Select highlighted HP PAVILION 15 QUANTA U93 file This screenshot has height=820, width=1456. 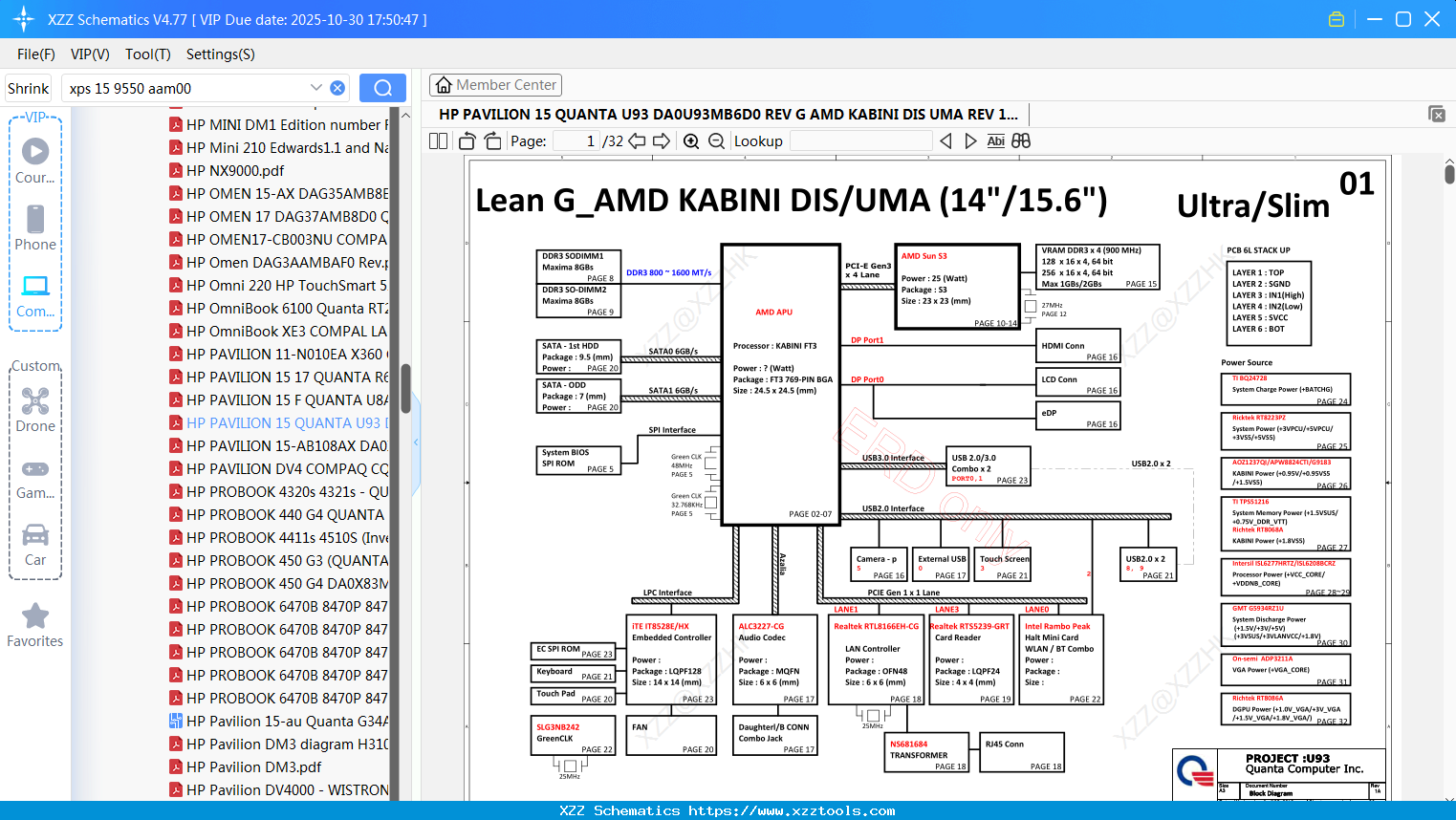(279, 423)
